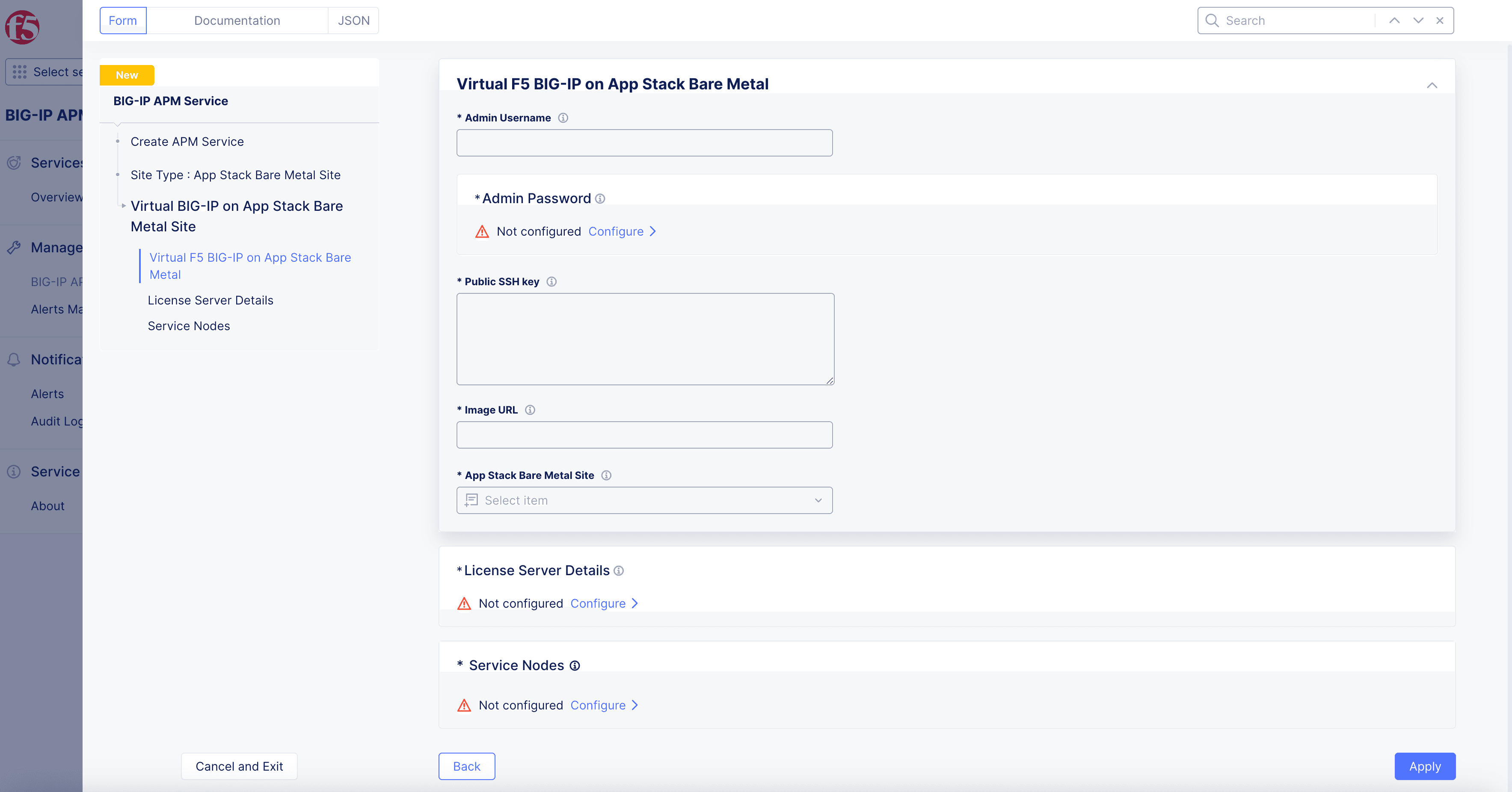Switch to the Documentation tab

pos(237,21)
